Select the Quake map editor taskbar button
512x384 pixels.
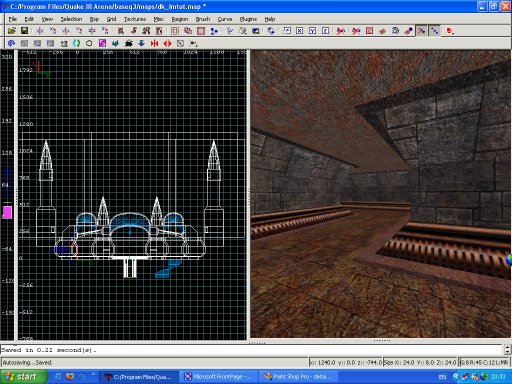pos(139,377)
